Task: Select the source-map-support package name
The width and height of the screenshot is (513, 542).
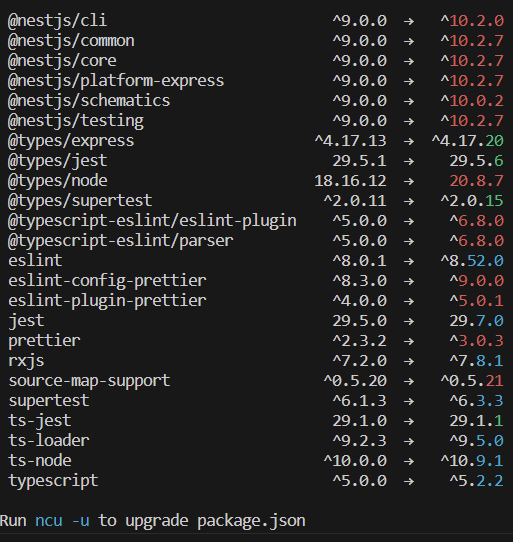Action: pos(89,381)
